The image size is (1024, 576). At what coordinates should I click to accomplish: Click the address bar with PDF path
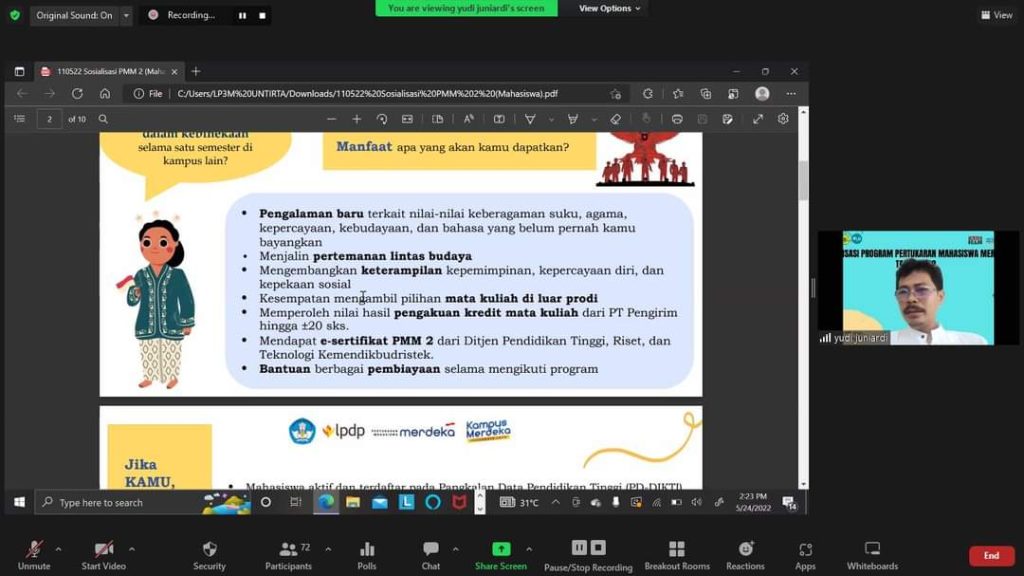coord(367,94)
